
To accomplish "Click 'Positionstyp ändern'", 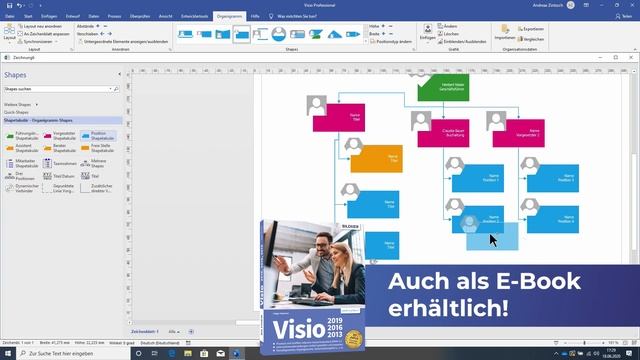I will (391, 42).
